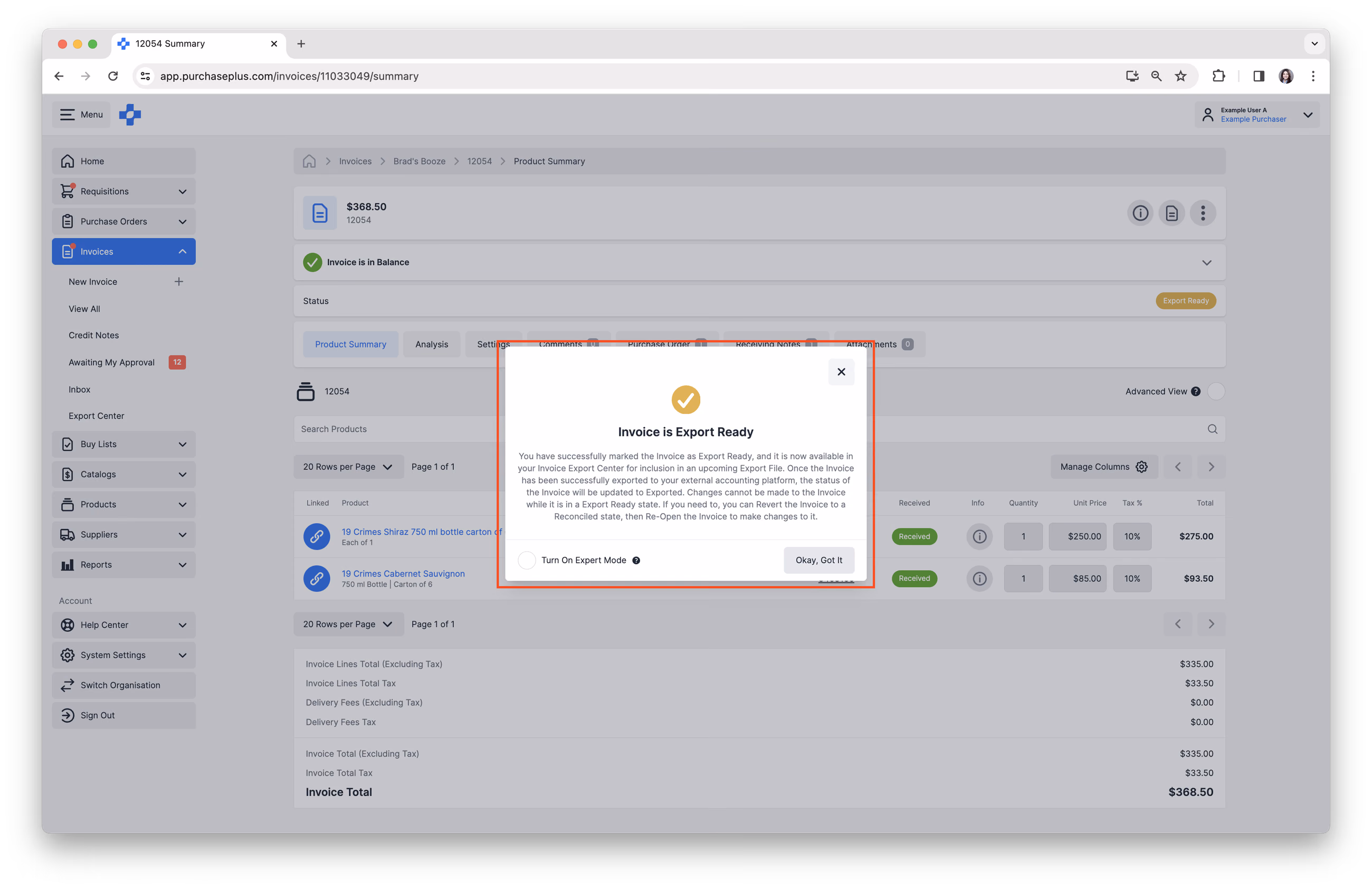
Task: Expand Help Center sidebar section
Action: coord(123,625)
